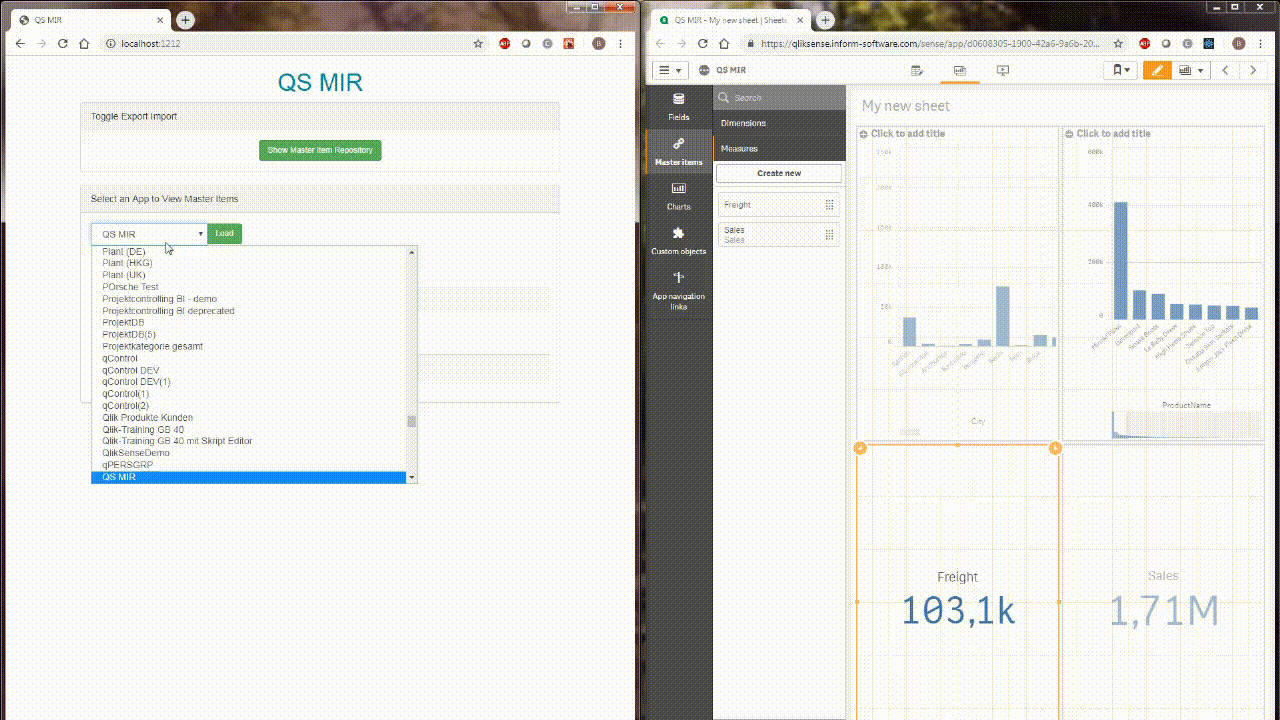Expand the Measures section
The height and width of the screenshot is (720, 1280).
click(780, 148)
